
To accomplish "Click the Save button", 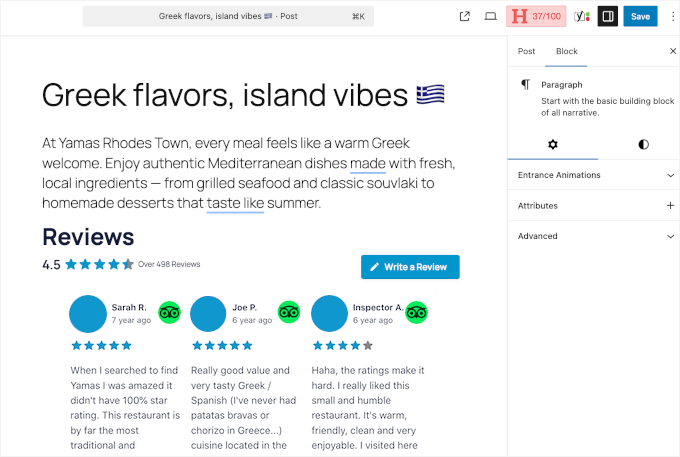I will pos(640,16).
